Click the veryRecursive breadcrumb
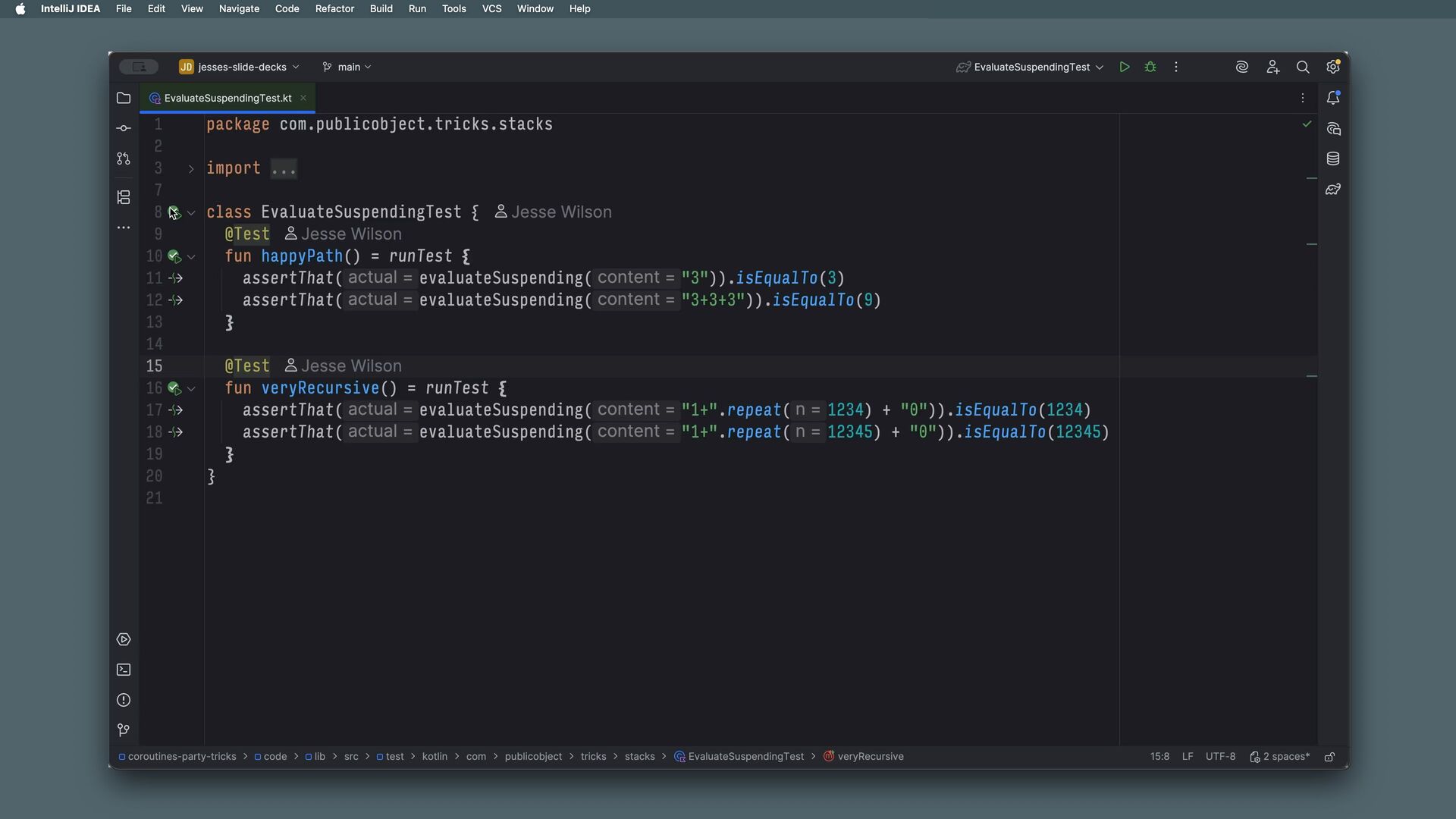Image resolution: width=1456 pixels, height=819 pixels. [870, 757]
